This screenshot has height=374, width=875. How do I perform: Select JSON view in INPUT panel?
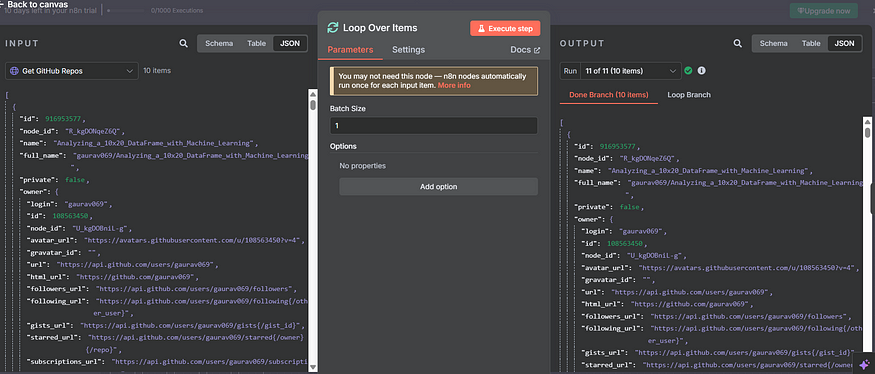pos(290,44)
